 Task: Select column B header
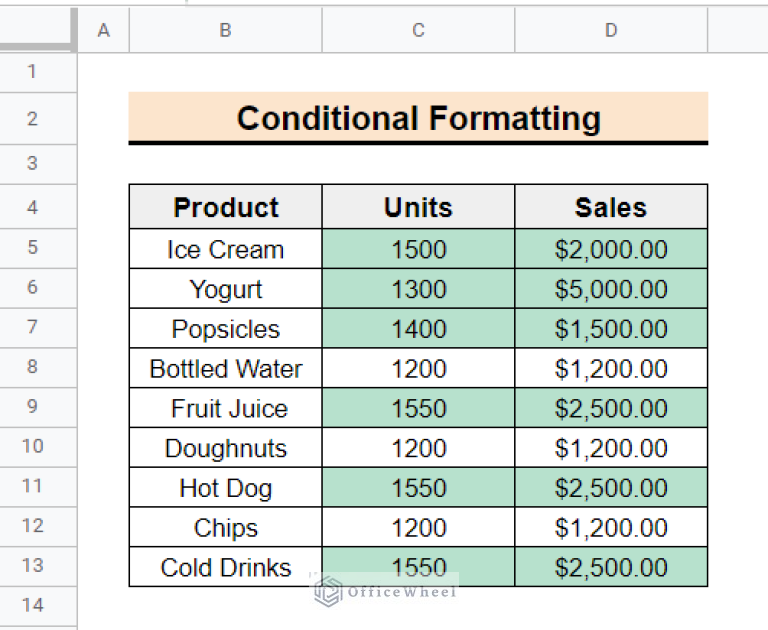pyautogui.click(x=225, y=31)
